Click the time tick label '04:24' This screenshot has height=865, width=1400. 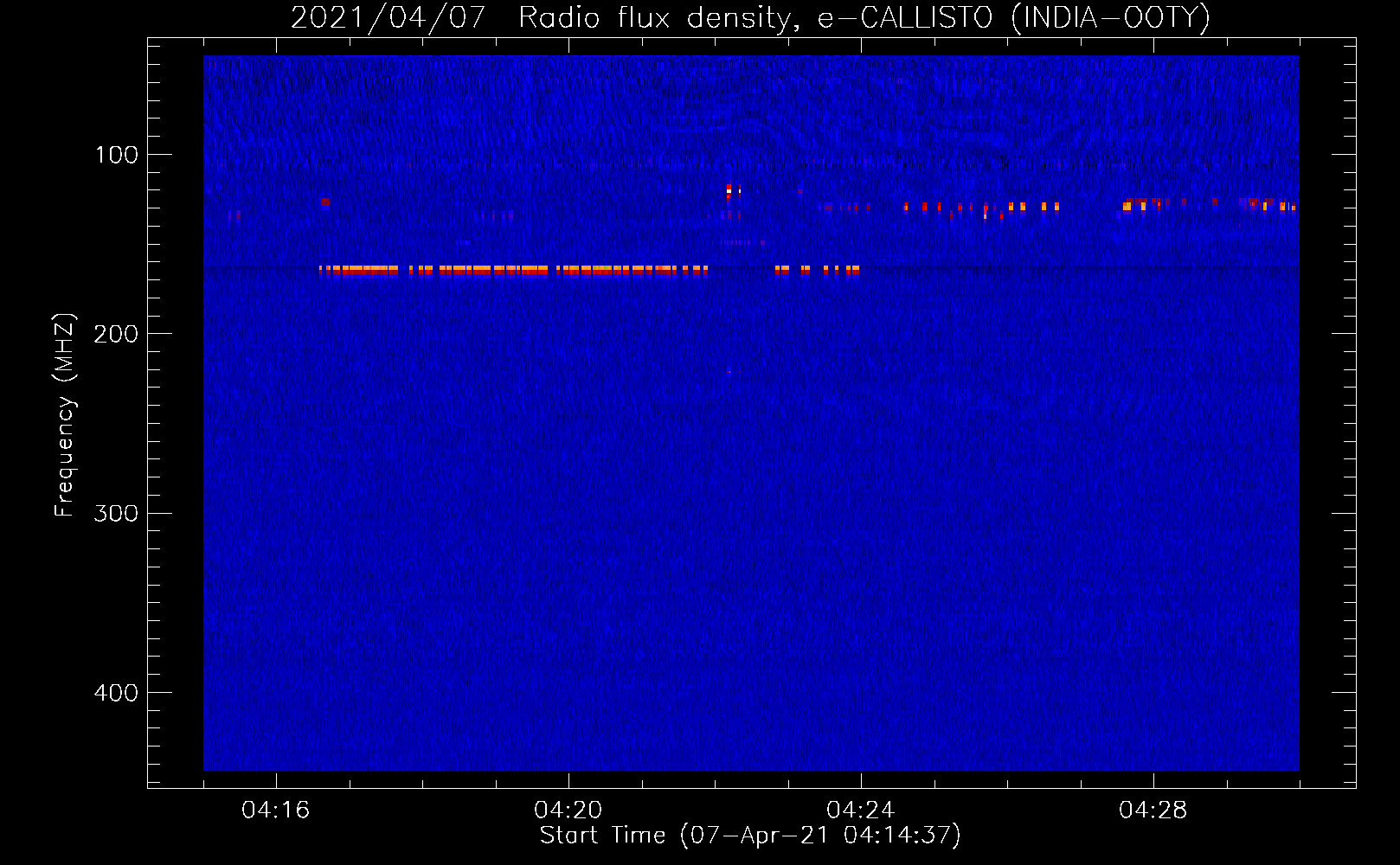[860, 811]
